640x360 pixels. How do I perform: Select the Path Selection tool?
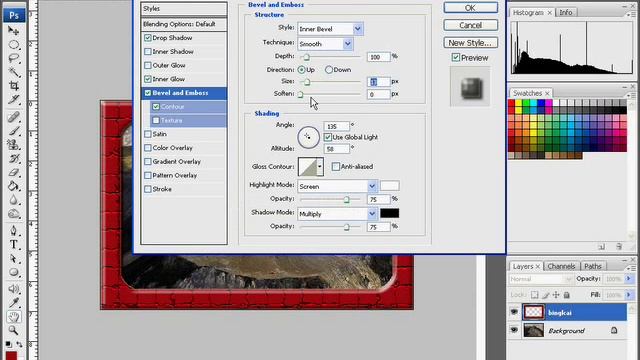coord(13,259)
